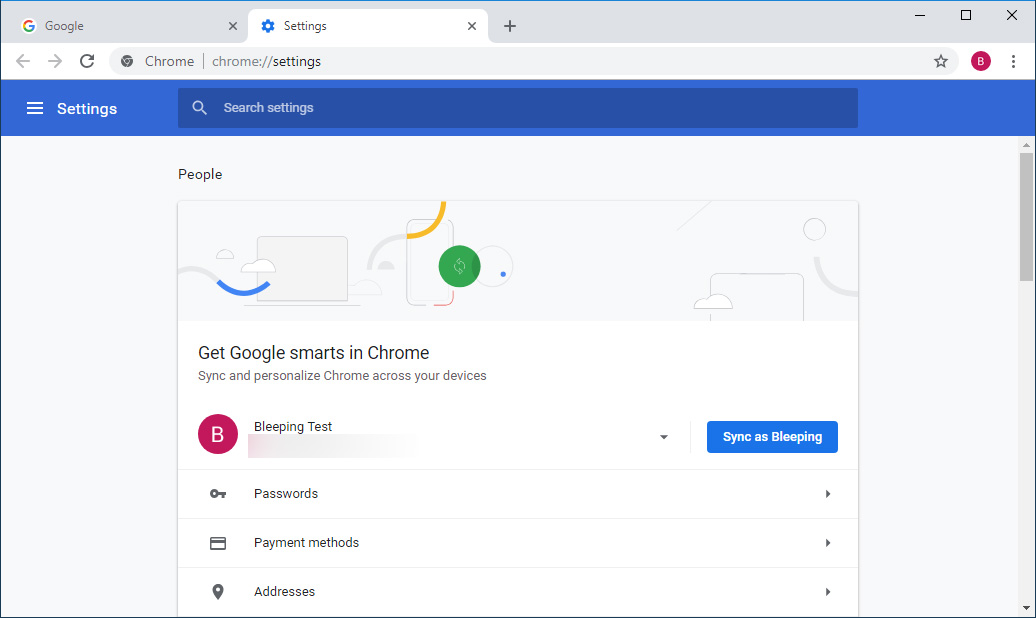1036x618 pixels.
Task: Expand the Passwords row arrow
Action: point(827,494)
